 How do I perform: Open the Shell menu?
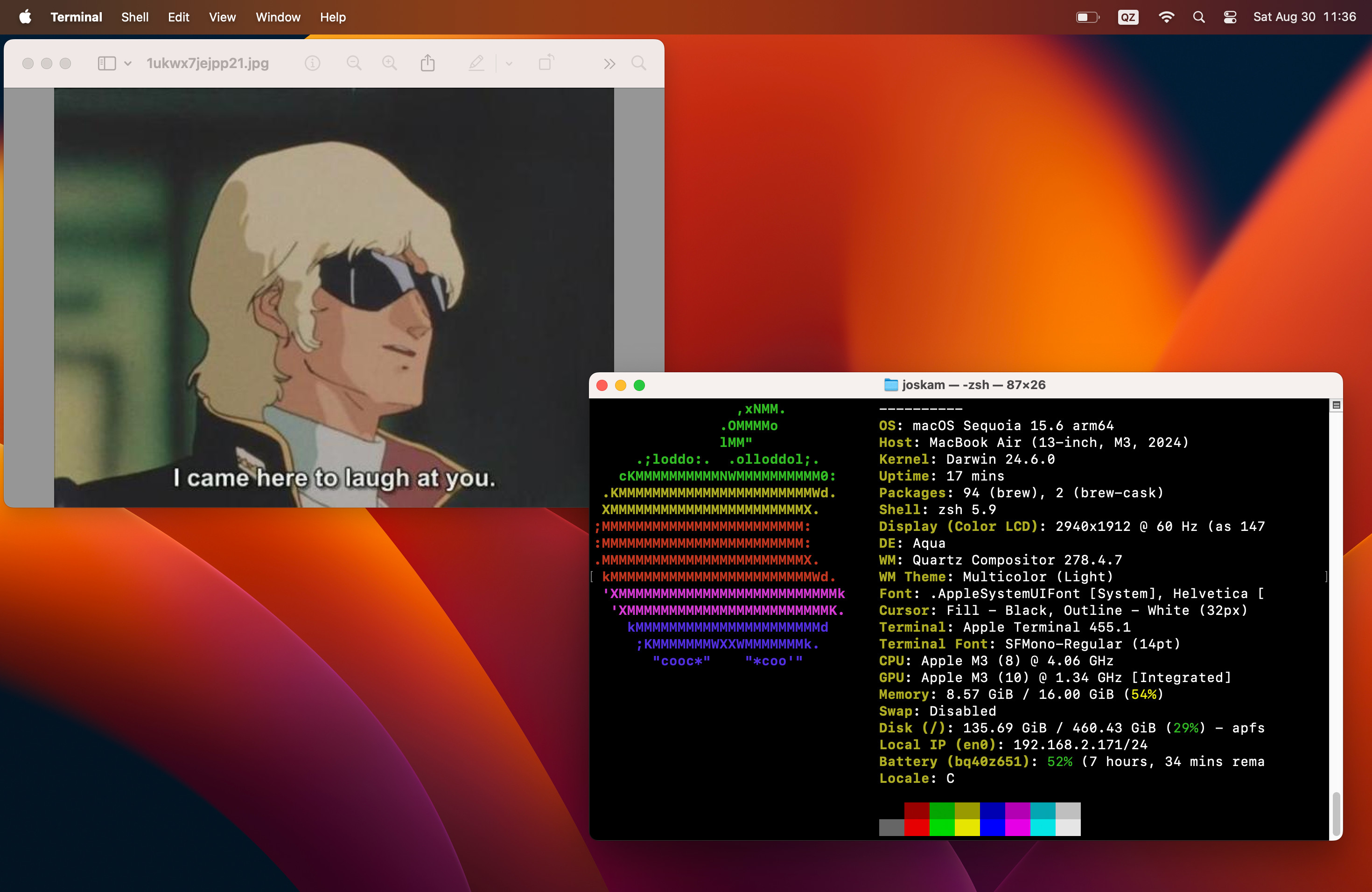click(134, 17)
